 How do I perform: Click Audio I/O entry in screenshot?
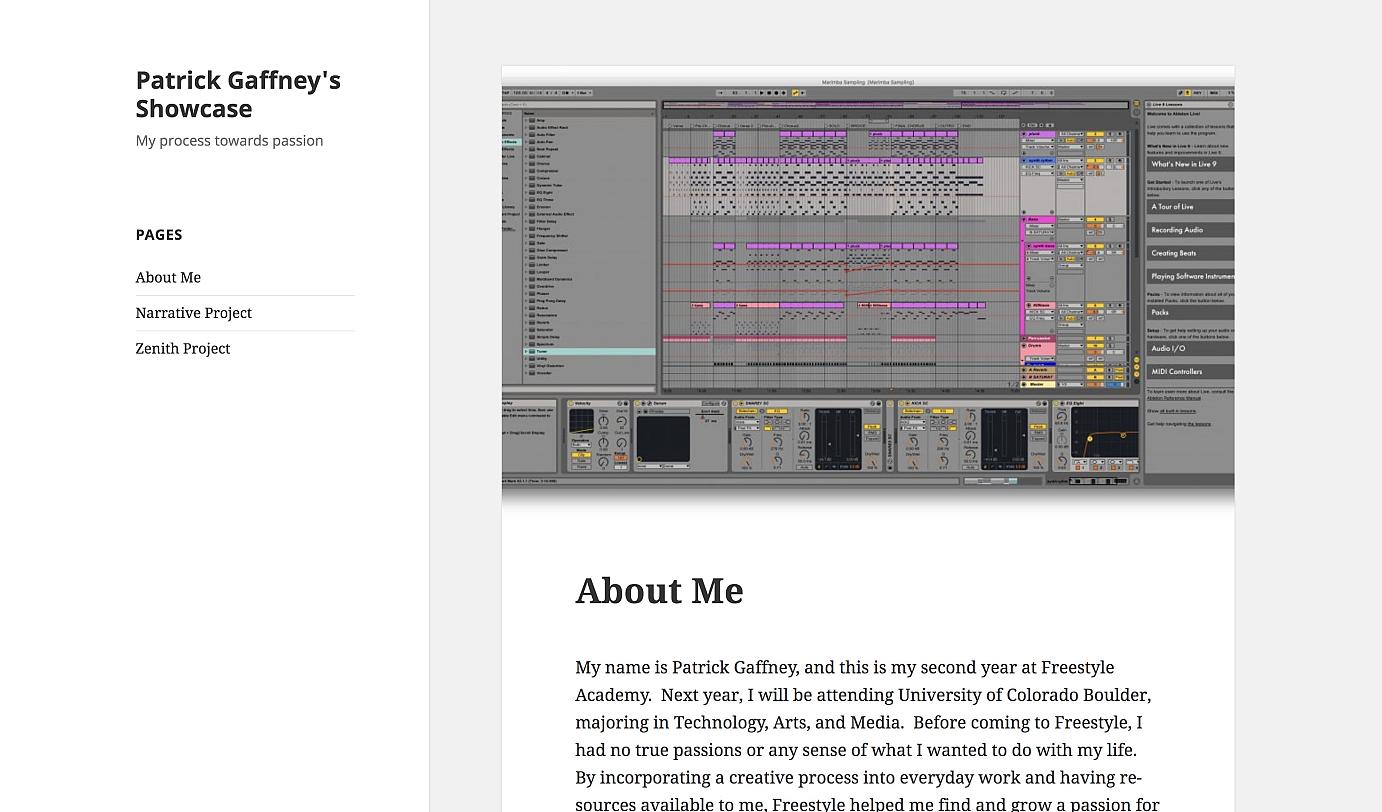[1190, 349]
